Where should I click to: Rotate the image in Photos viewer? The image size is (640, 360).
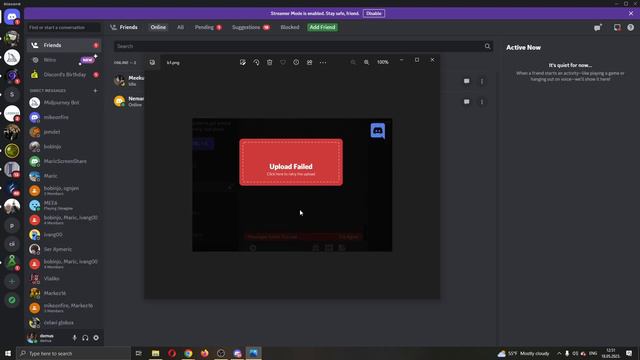click(x=256, y=62)
